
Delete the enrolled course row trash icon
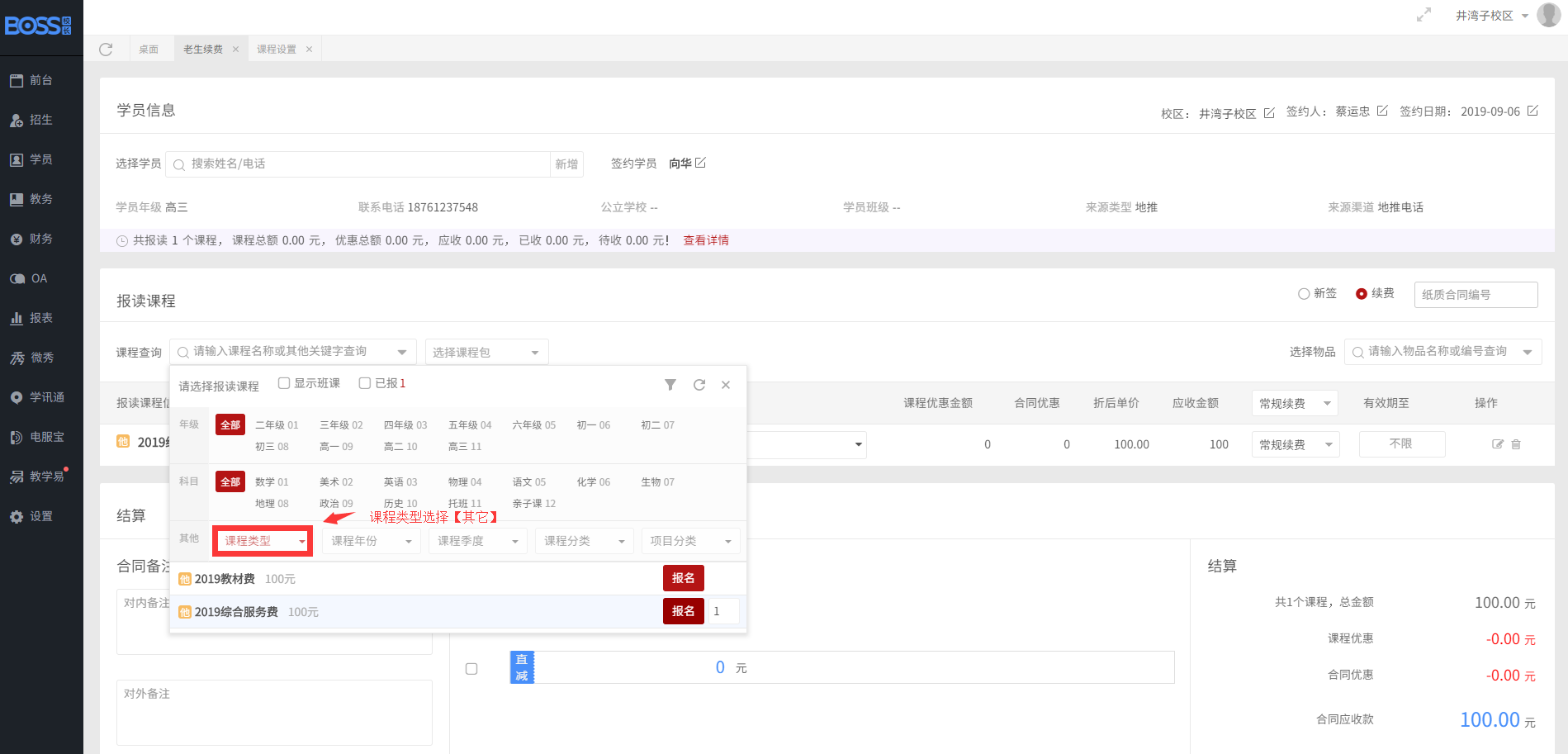[x=1516, y=444]
